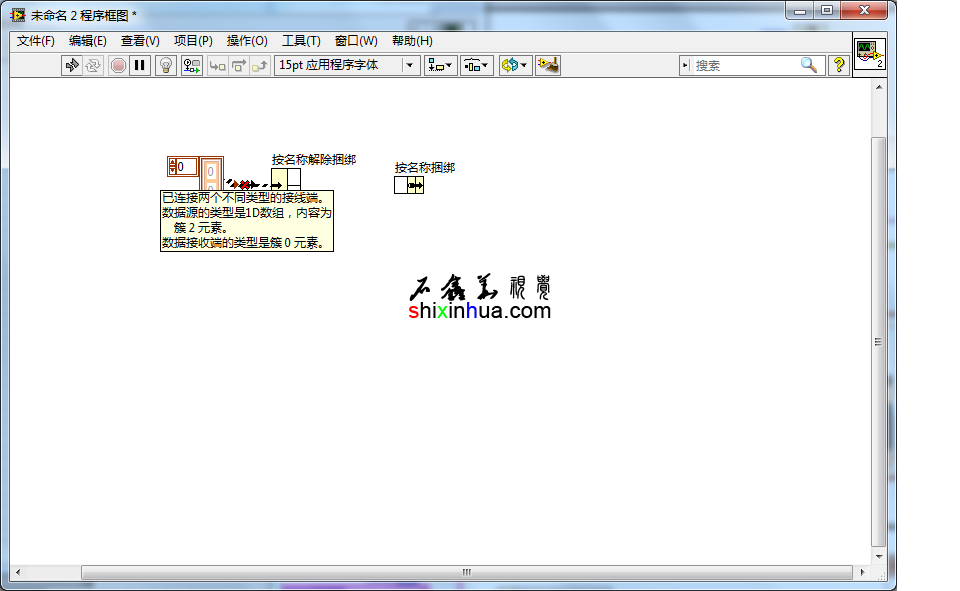Click the Run Continuously toolbar icon

[x=93, y=65]
